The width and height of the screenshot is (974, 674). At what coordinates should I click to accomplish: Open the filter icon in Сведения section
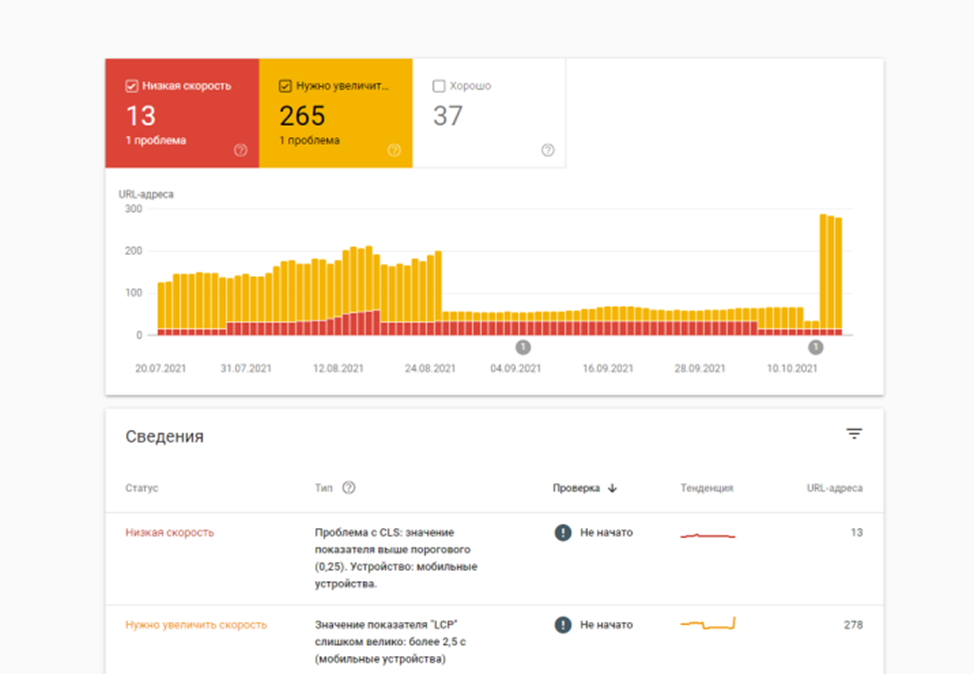(854, 434)
